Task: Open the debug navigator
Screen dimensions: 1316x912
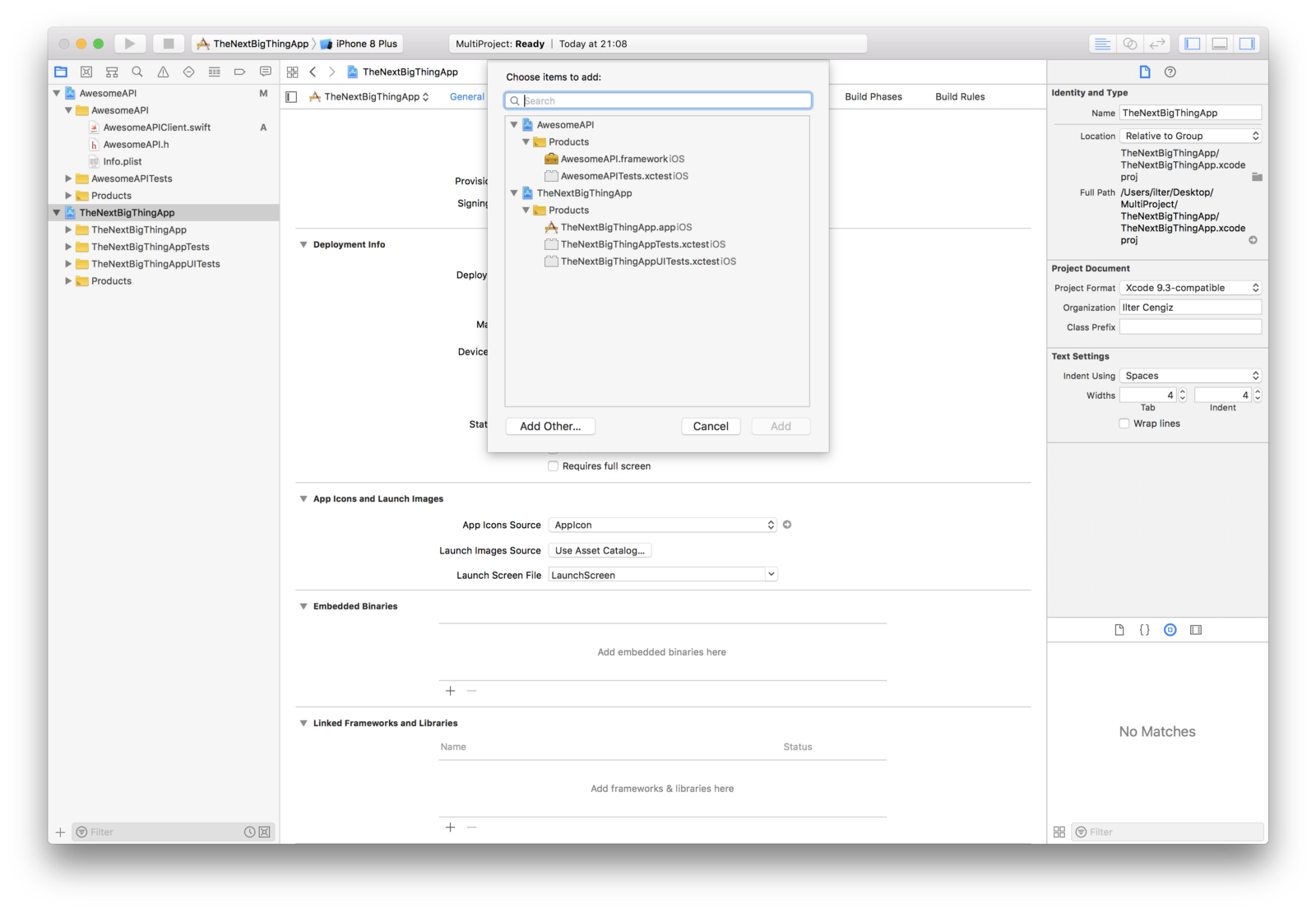Action: pyautogui.click(x=214, y=72)
